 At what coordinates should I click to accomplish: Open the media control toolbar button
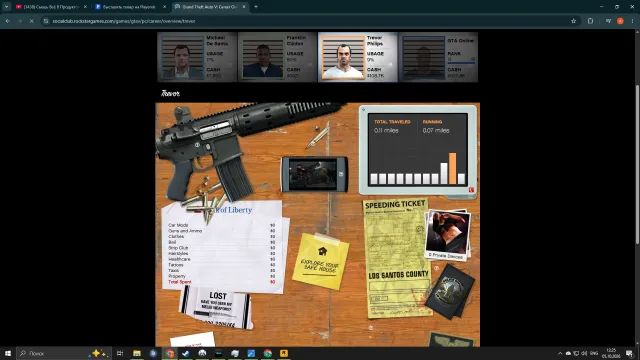click(x=608, y=21)
